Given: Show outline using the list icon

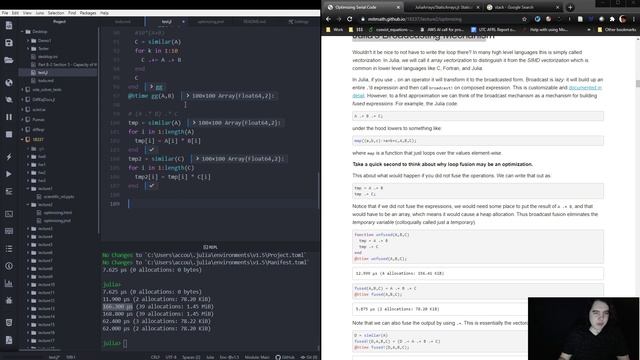Looking at the screenshot, I should coord(9,249).
